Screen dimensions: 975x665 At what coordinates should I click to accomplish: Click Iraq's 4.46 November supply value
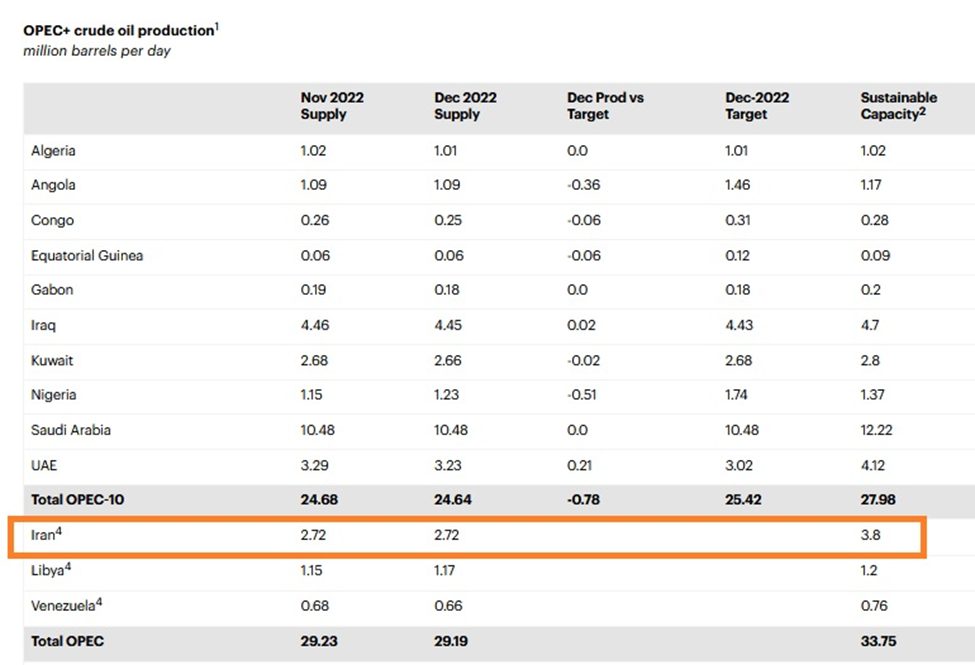(x=314, y=326)
